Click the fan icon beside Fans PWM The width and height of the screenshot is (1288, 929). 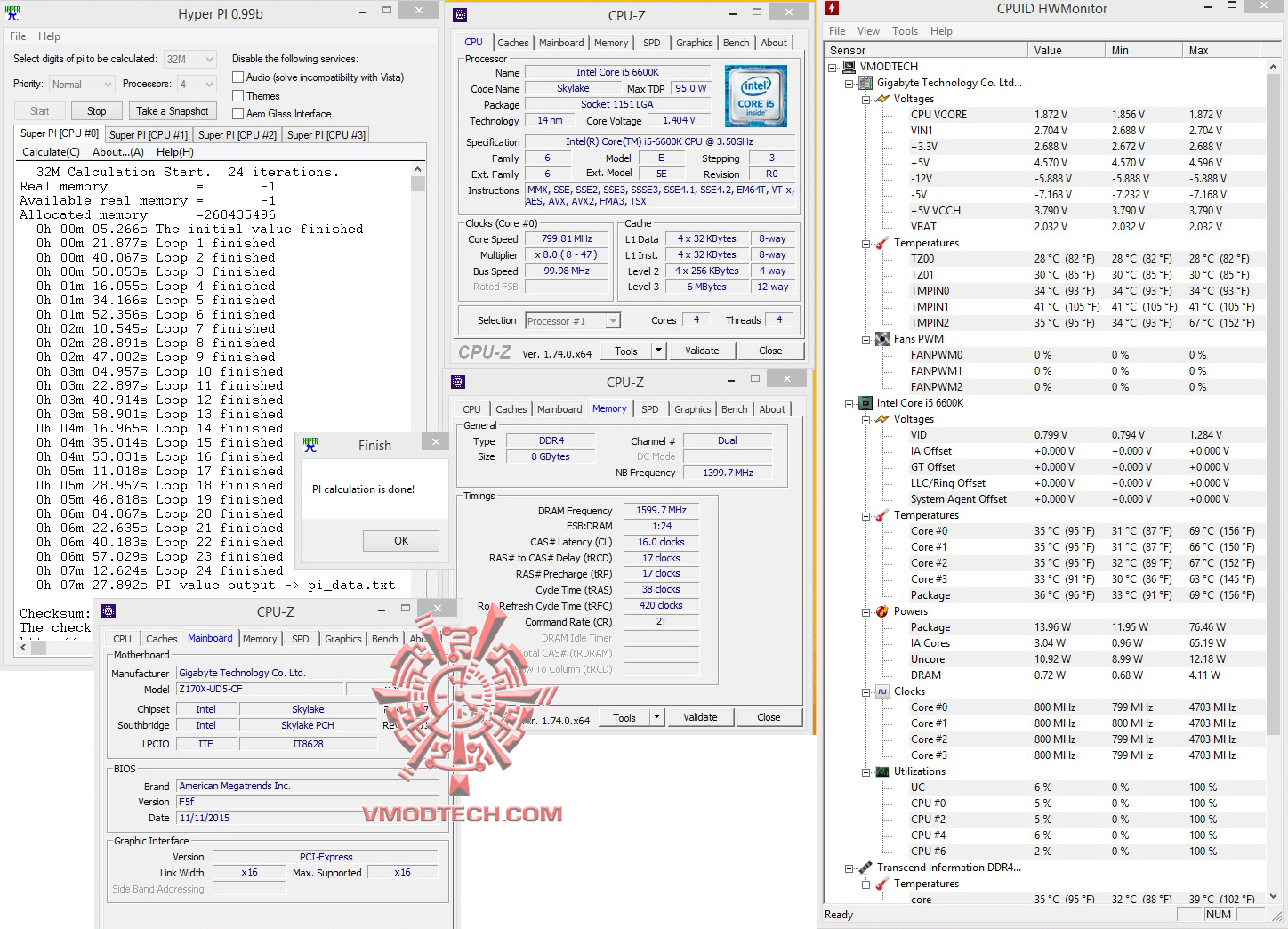(x=881, y=339)
